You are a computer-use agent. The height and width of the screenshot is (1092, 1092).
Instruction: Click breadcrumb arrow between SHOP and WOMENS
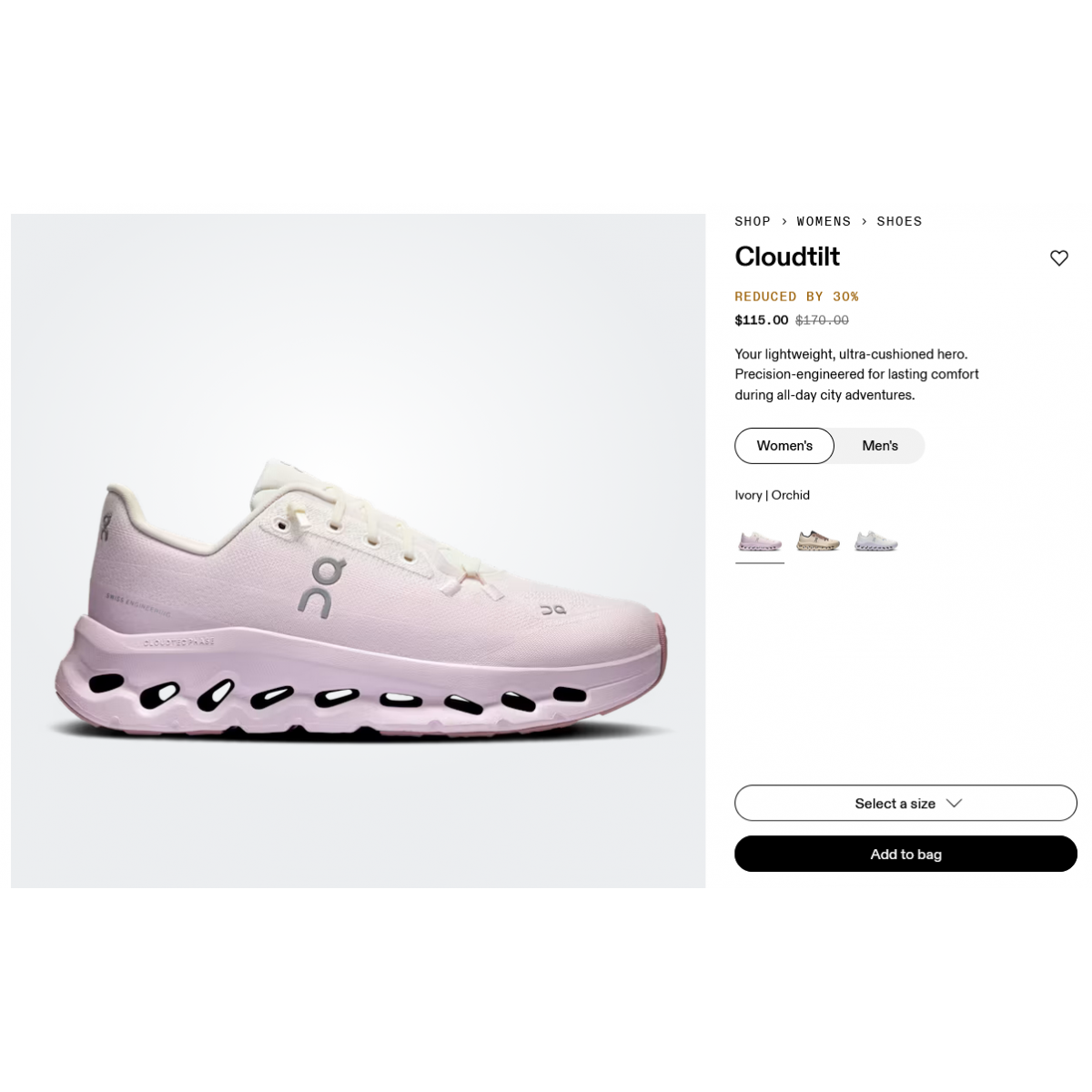784,221
